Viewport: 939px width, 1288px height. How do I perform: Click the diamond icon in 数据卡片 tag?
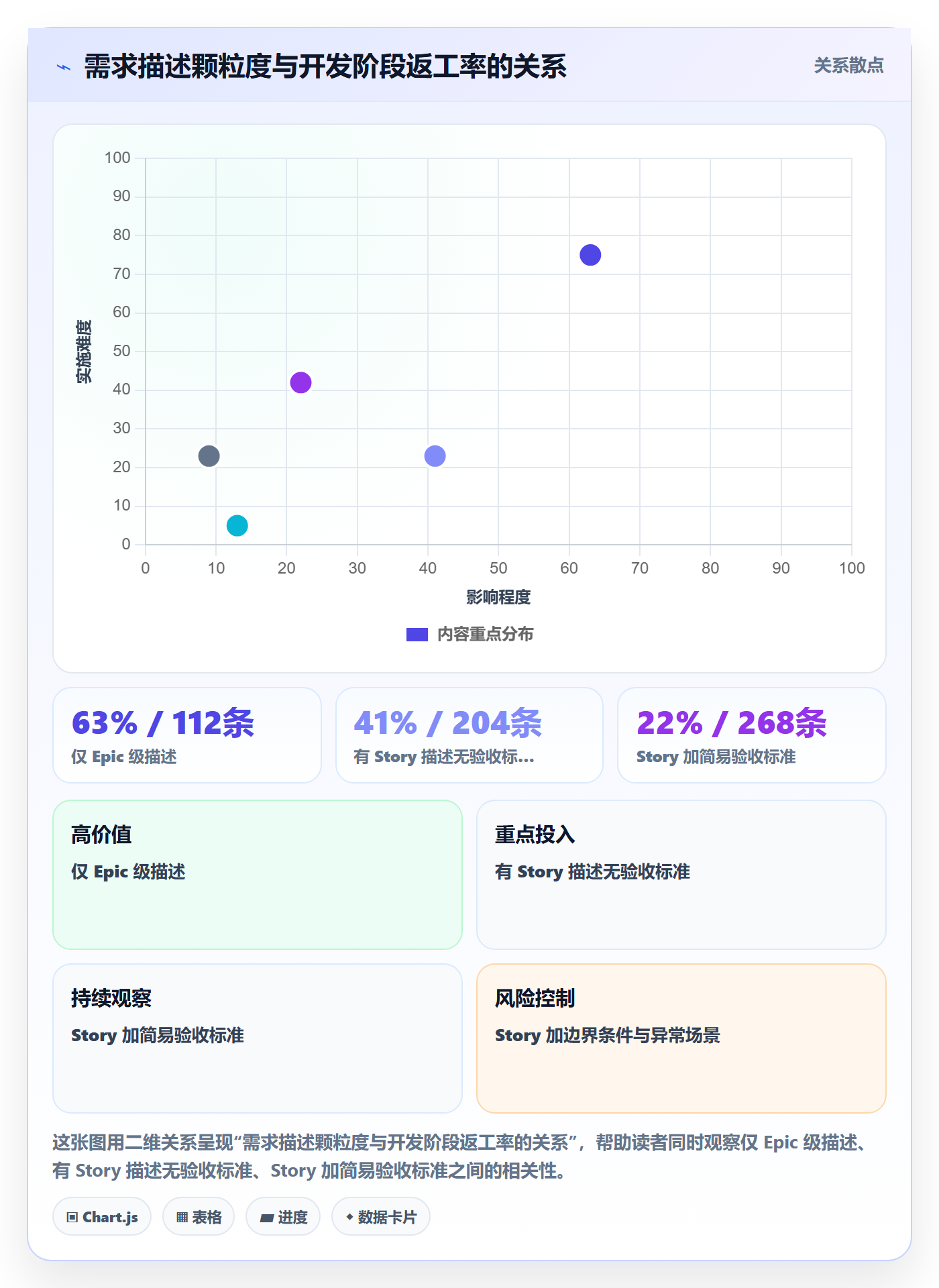[349, 1217]
